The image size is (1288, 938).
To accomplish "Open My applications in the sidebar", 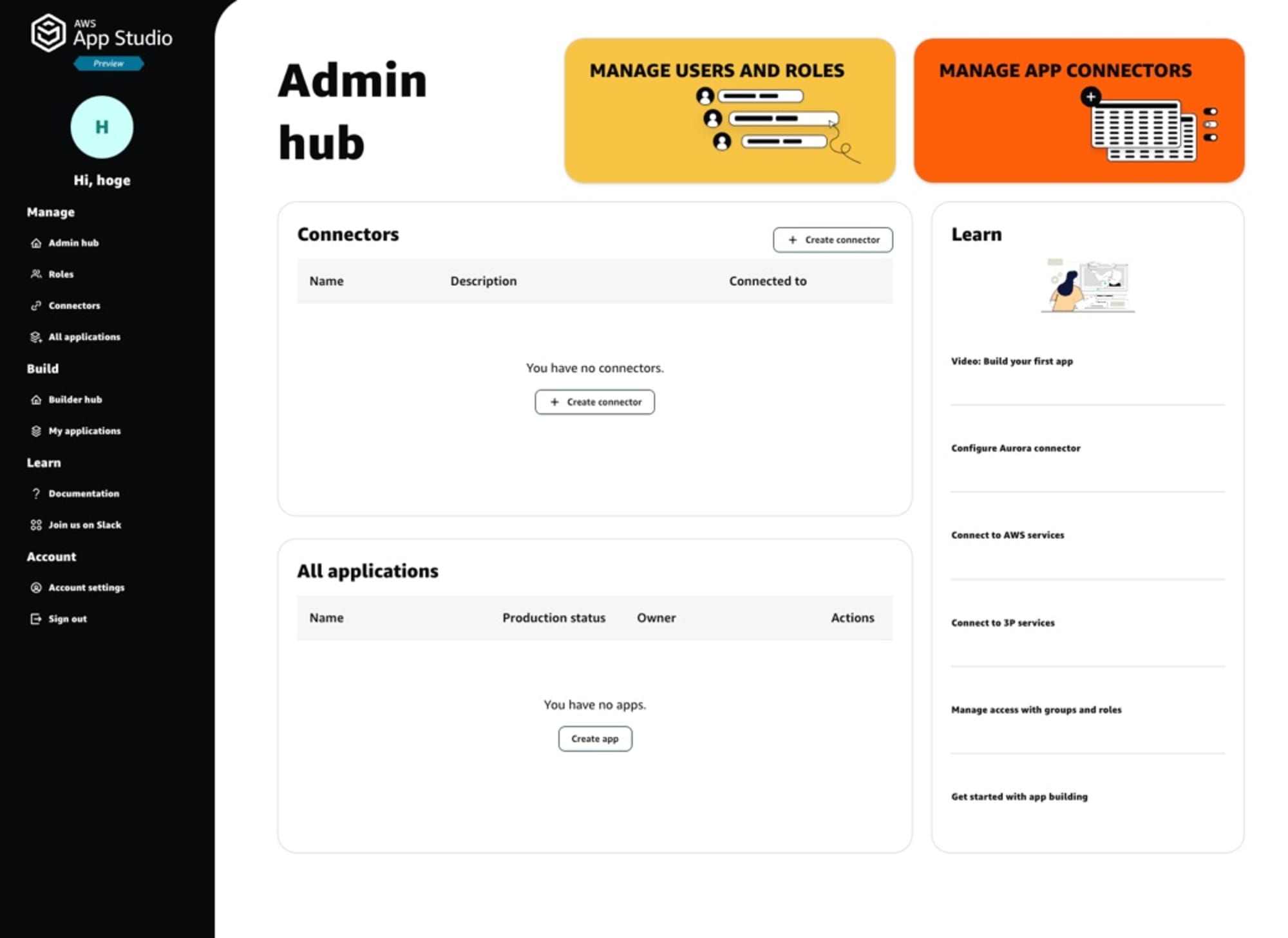I will (84, 431).
